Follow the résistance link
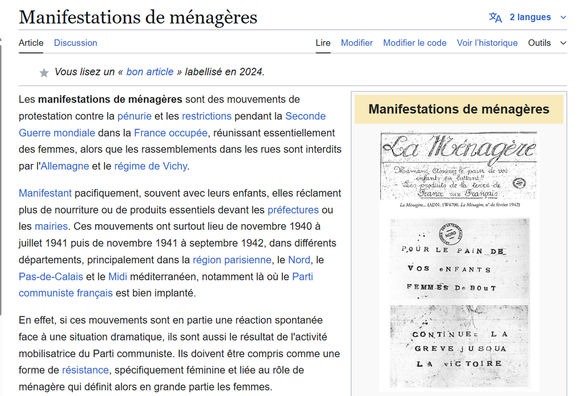Image resolution: width=582 pixels, height=396 pixels. pos(85,370)
